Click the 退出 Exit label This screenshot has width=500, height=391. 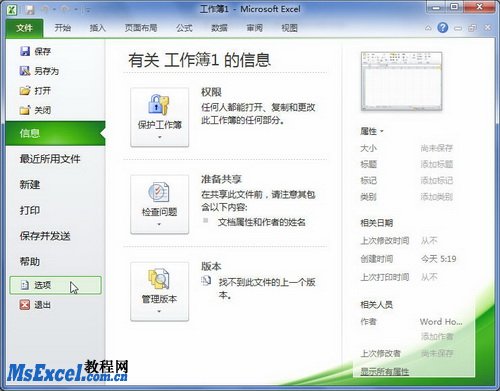point(43,305)
